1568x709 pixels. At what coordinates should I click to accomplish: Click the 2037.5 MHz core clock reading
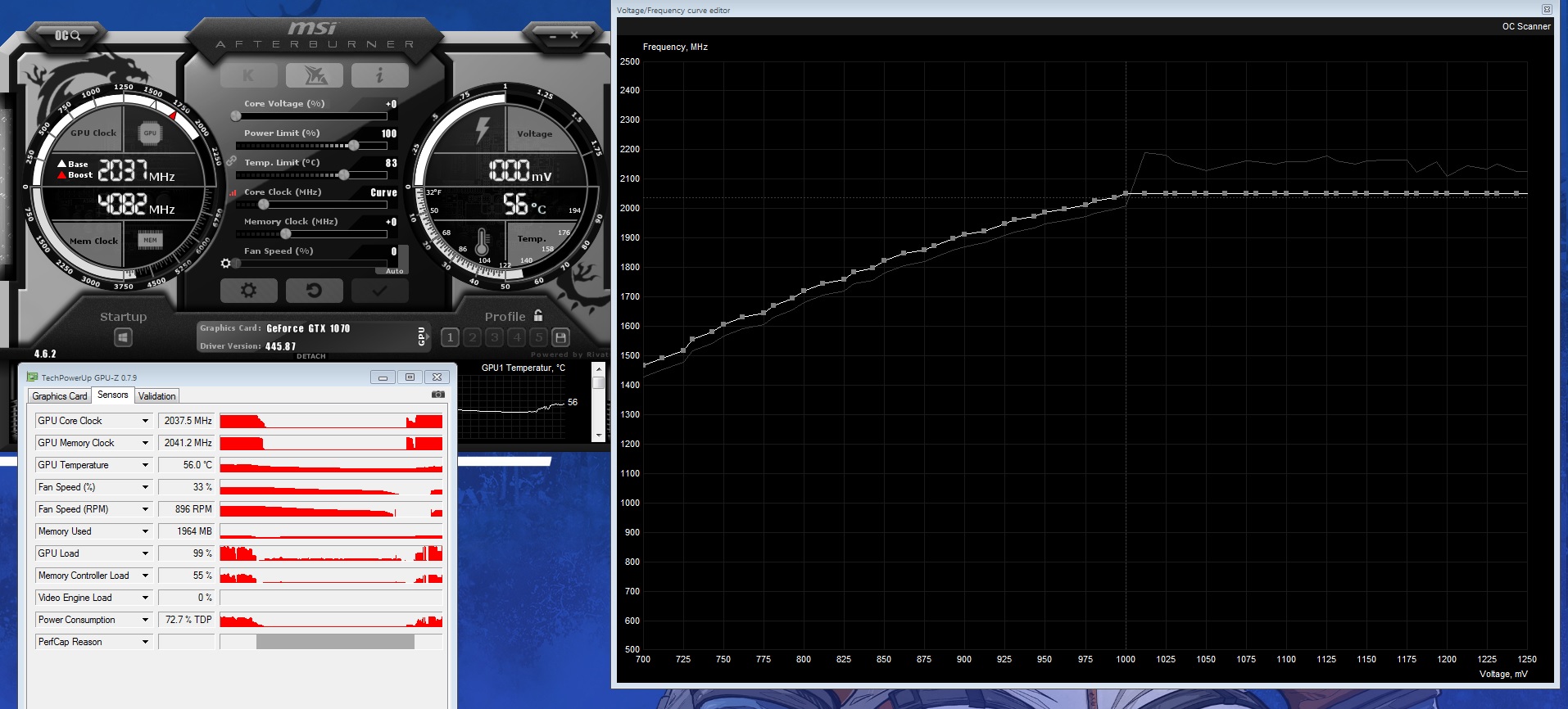(x=187, y=421)
